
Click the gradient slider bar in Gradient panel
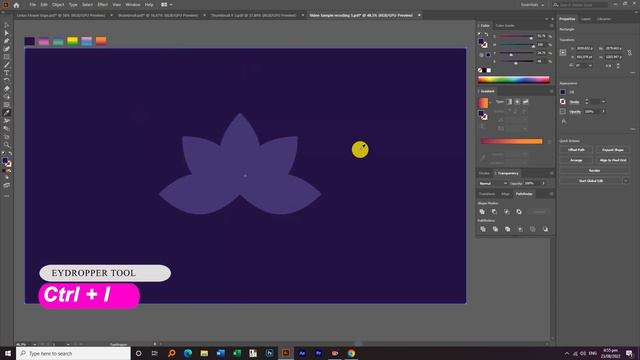tap(511, 141)
